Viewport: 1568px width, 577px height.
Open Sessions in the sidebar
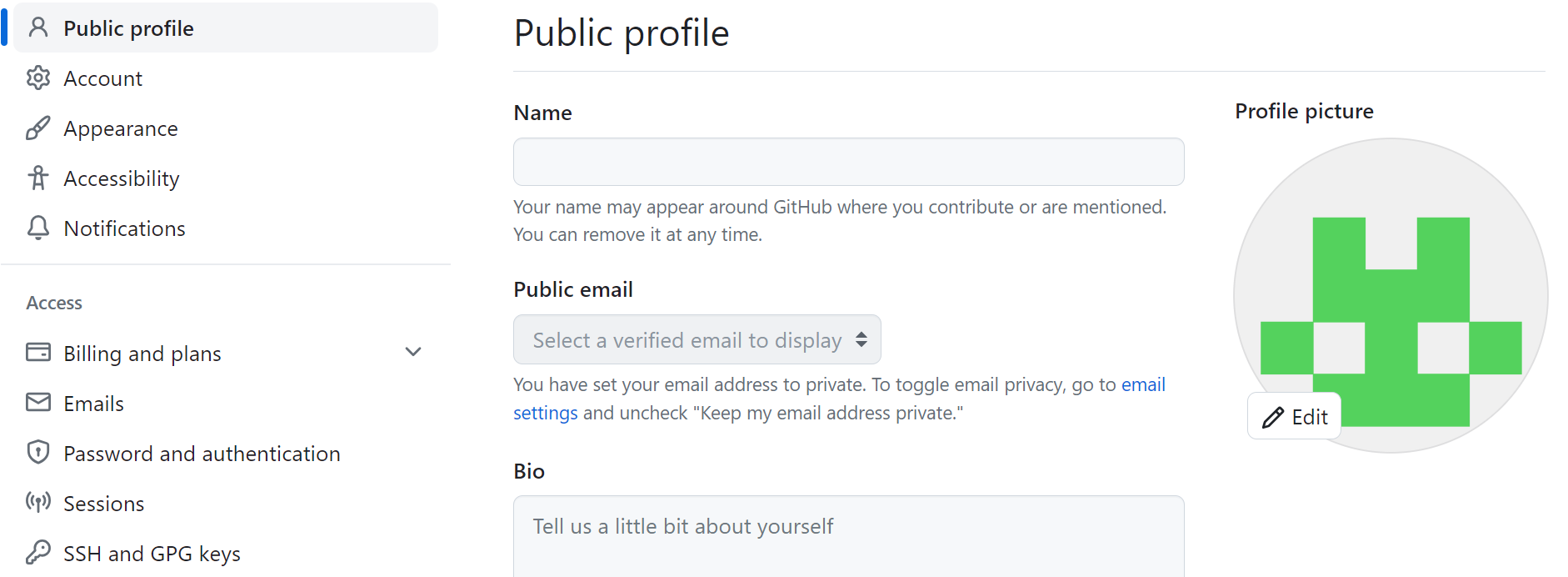(104, 504)
